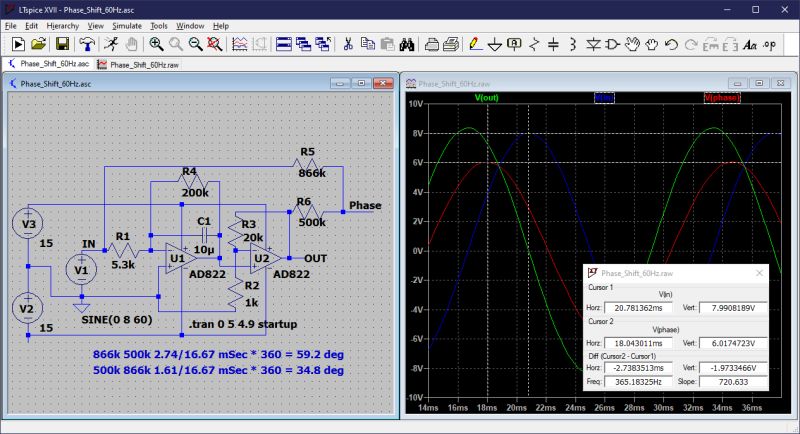Place a Ground symbol tool
The image size is (800, 434).
(494, 44)
